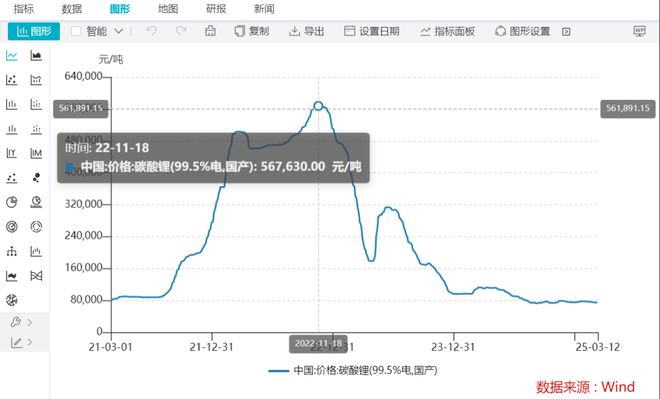660x399 pixels.
Task: Click the right 561,891.15 crosshair value label
Action: [628, 109]
